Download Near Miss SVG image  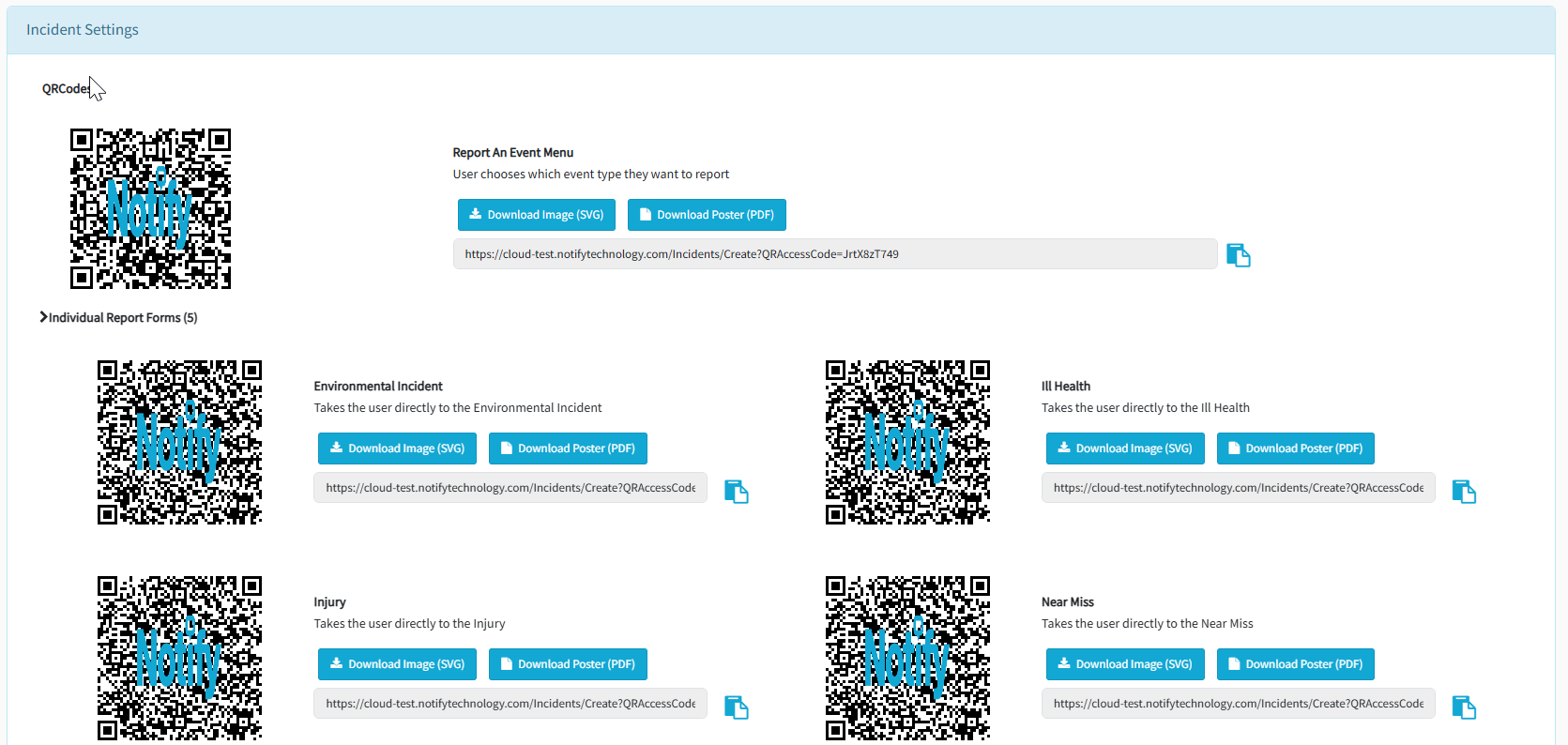[x=1124, y=664]
